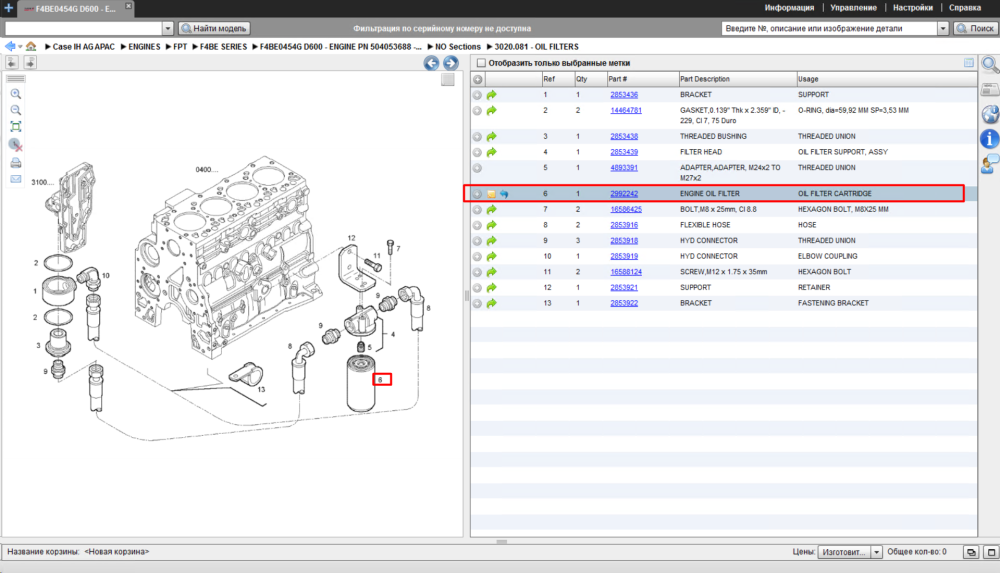Click the diagram toolbar drag handle
The width and height of the screenshot is (1000, 573).
coord(16,78)
